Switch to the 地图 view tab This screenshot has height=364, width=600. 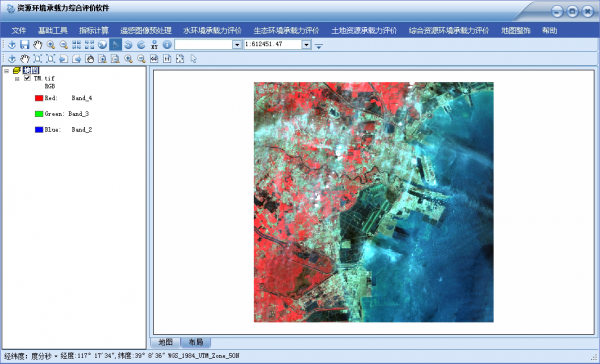pyautogui.click(x=166, y=342)
